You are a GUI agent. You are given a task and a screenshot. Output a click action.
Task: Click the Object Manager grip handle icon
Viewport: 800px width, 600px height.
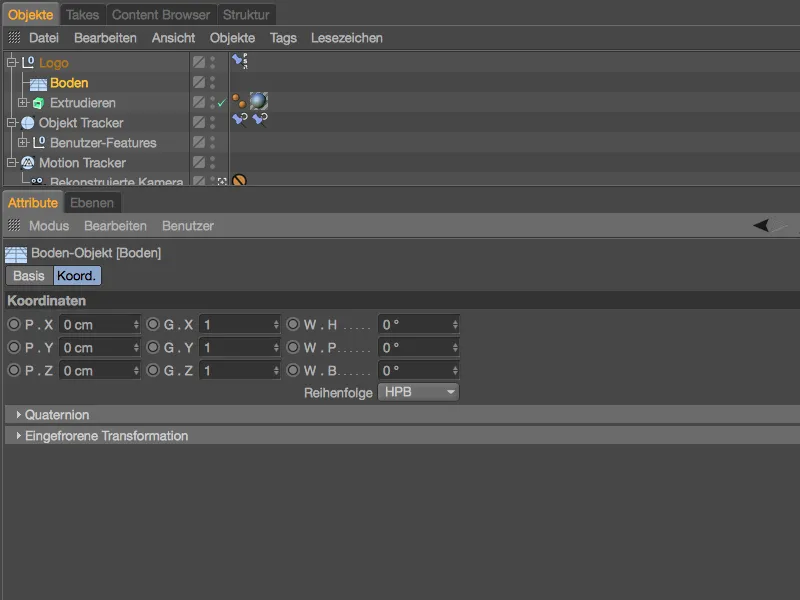pyautogui.click(x=14, y=37)
